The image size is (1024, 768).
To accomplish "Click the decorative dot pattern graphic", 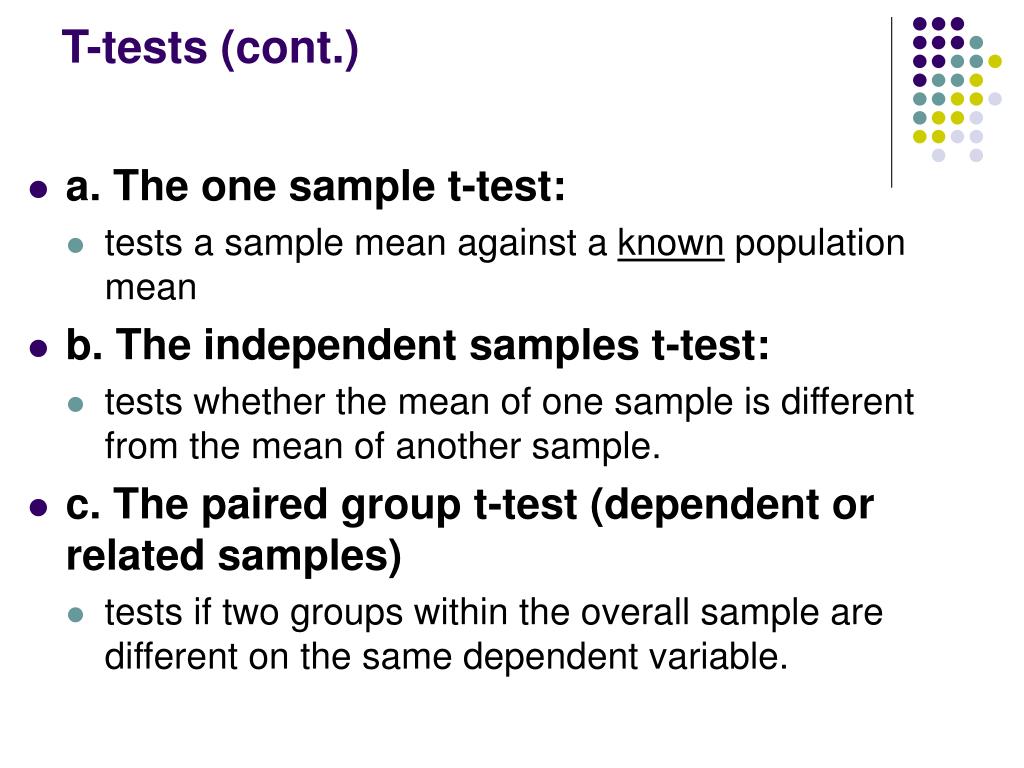I will [x=957, y=89].
